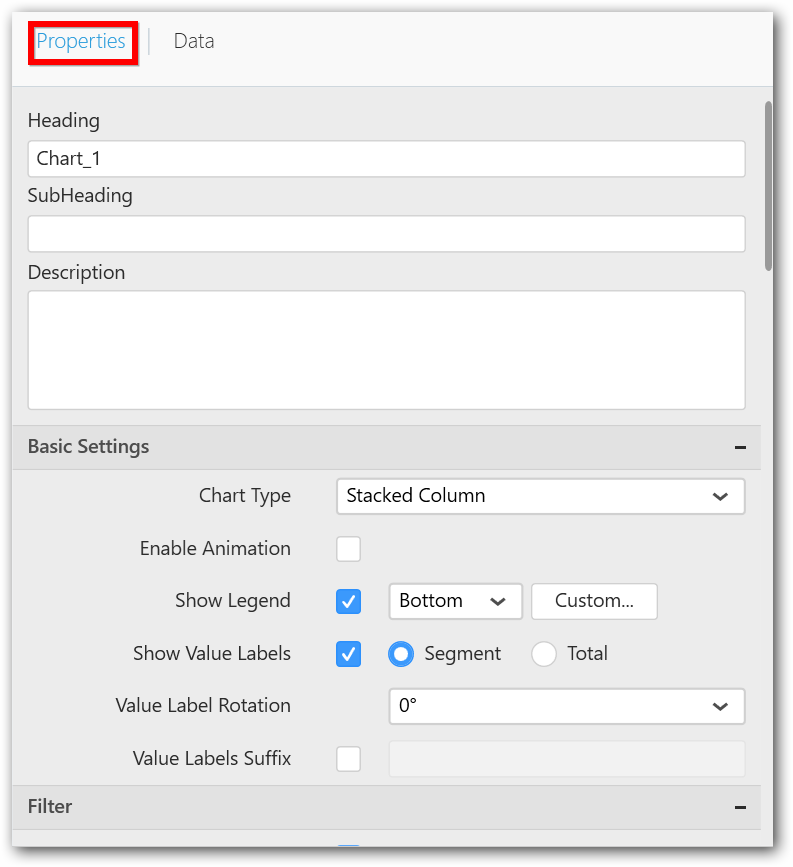The image size is (793, 867).
Task: Click the vertical scrollbar thumb
Action: [767, 185]
